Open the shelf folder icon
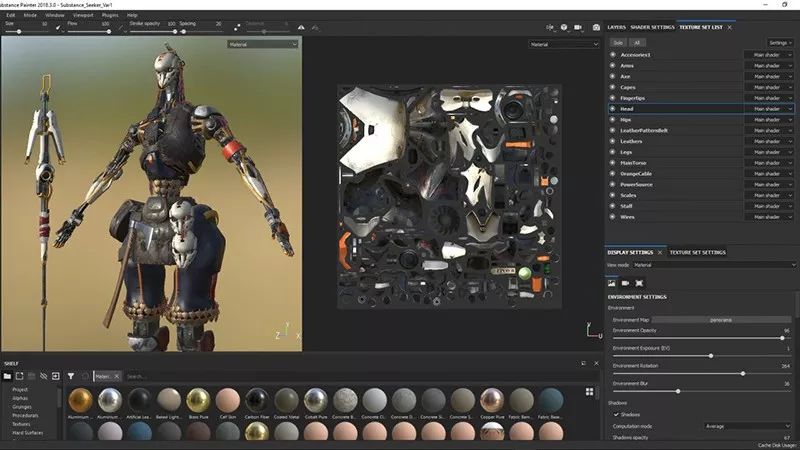The width and height of the screenshot is (800, 450). pyautogui.click(x=8, y=376)
